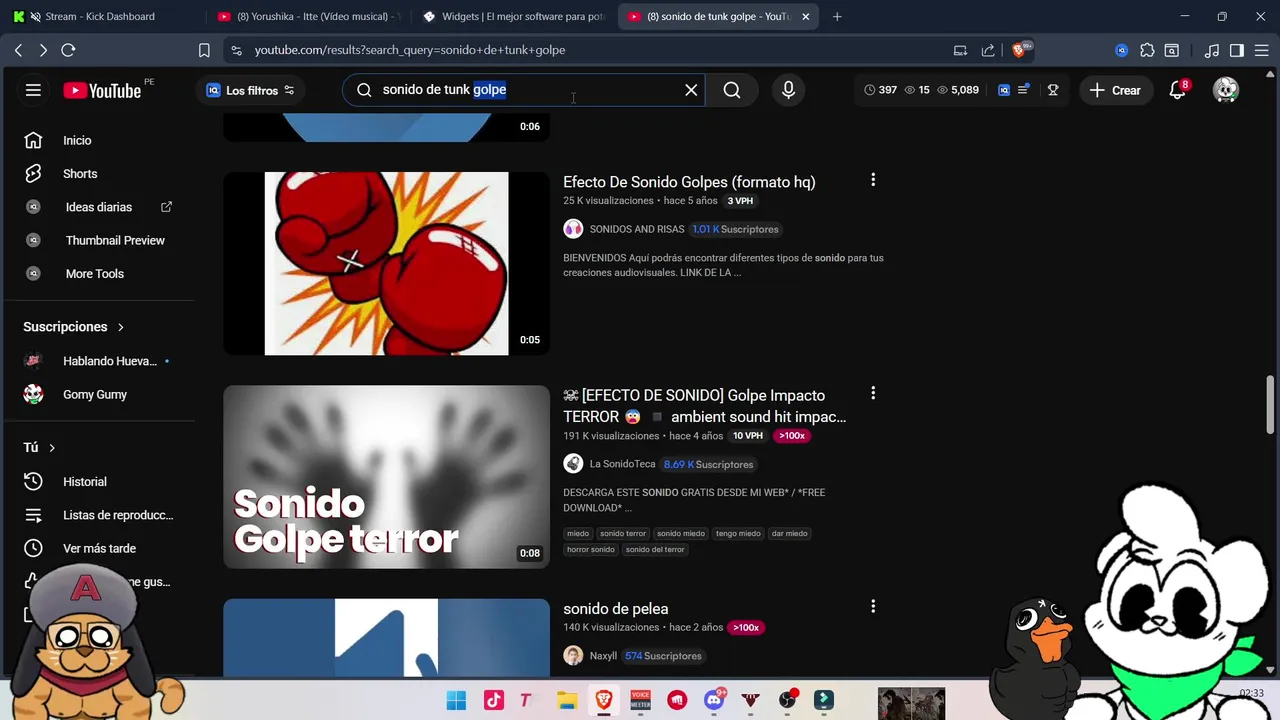Open the sonido de pelea video thumbnail

tap(386, 638)
